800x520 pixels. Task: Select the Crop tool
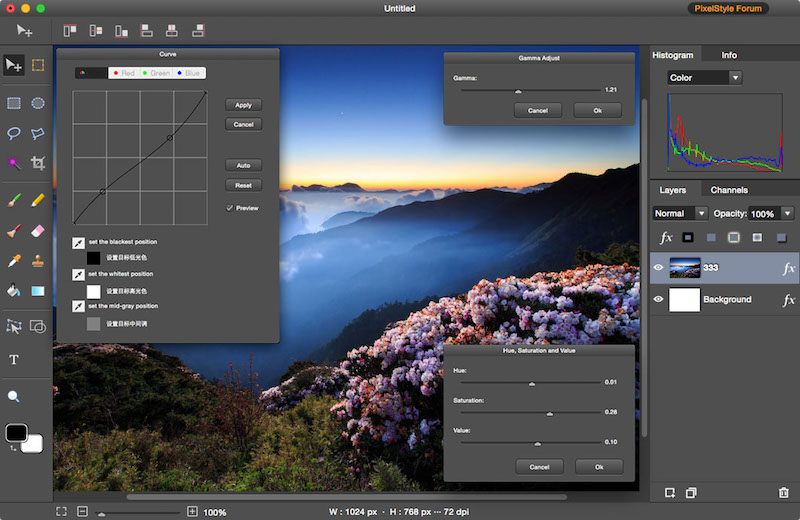click(x=38, y=162)
